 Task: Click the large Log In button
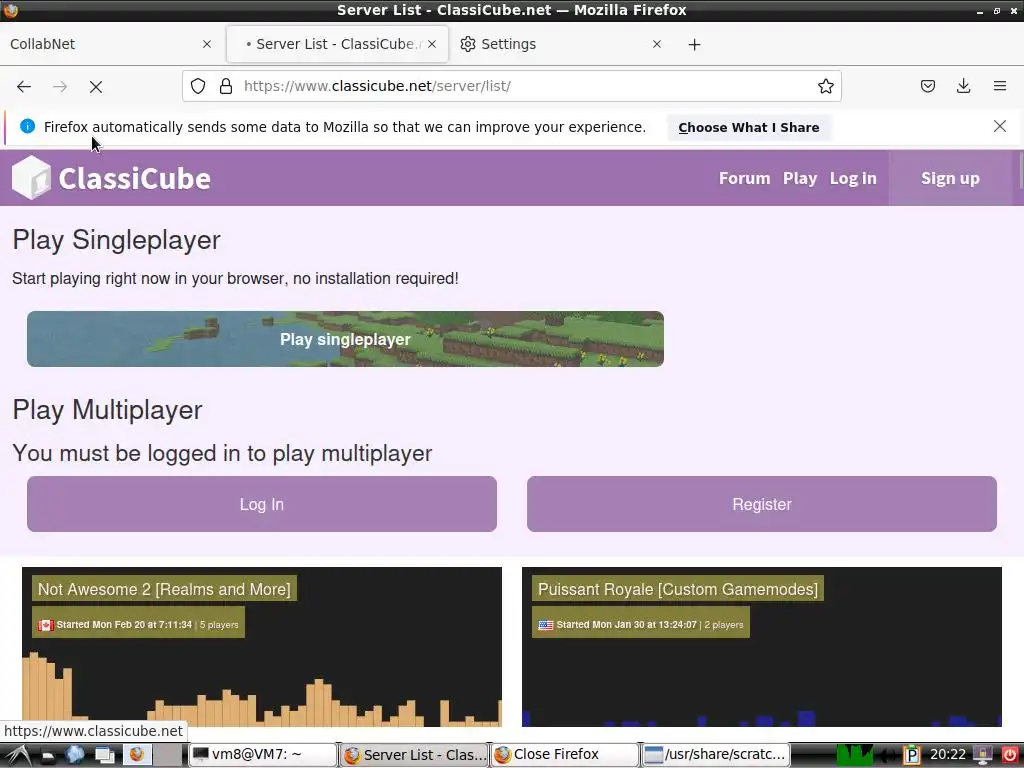click(262, 504)
